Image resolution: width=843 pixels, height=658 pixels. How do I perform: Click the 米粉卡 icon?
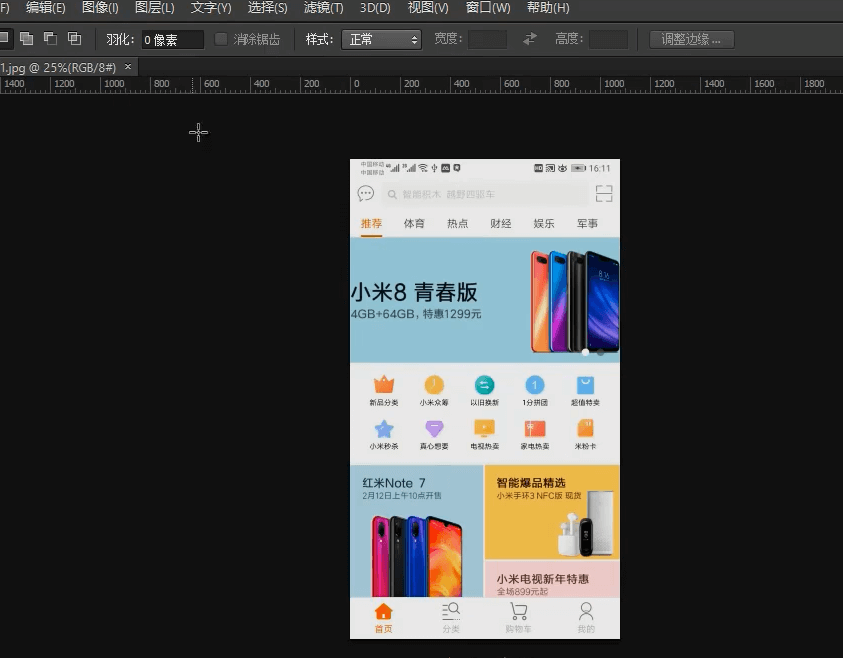tap(585, 429)
